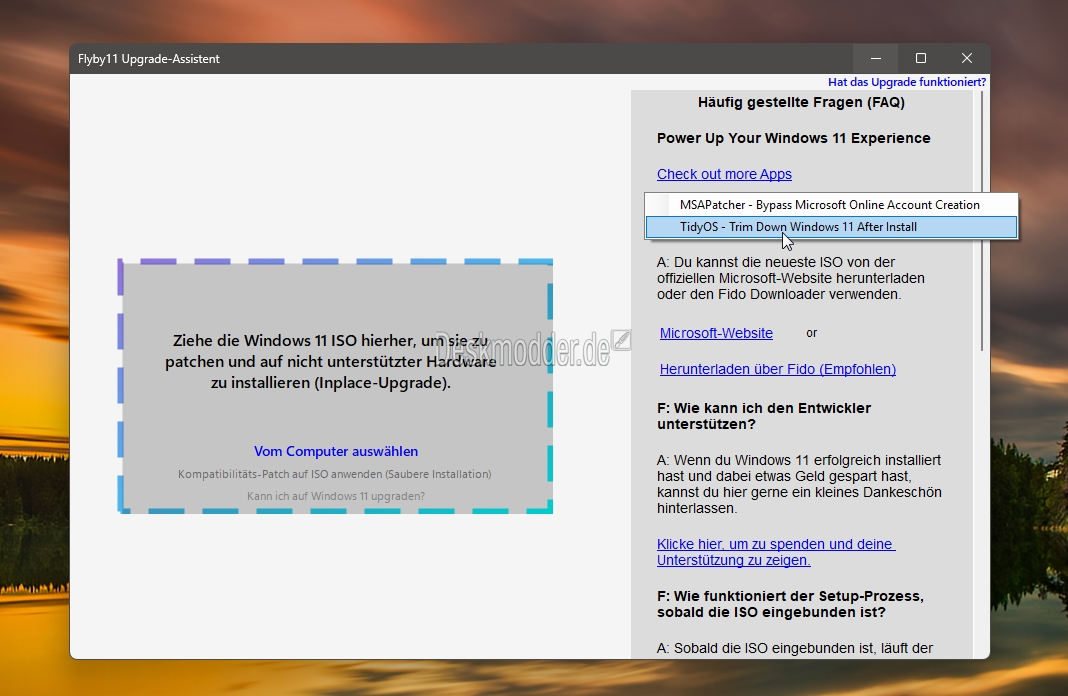Click question 'Wie funktioniert der Setup-Prozess'
Image resolution: width=1068 pixels, height=696 pixels.
(x=790, y=604)
